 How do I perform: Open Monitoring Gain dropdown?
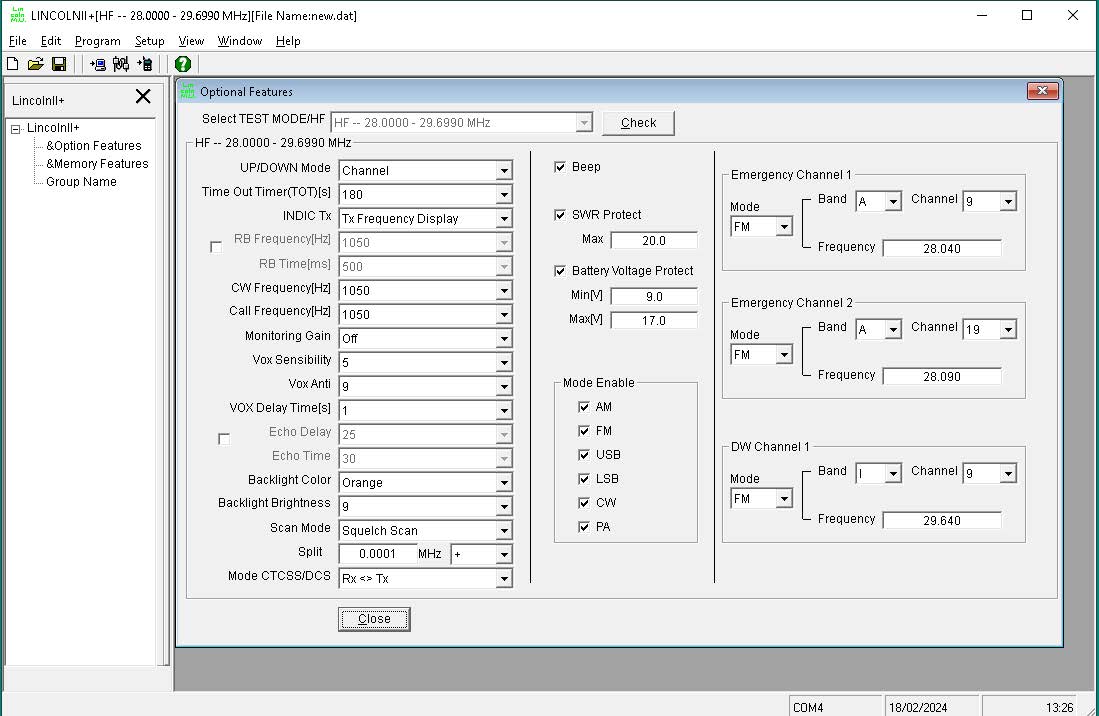pos(504,338)
